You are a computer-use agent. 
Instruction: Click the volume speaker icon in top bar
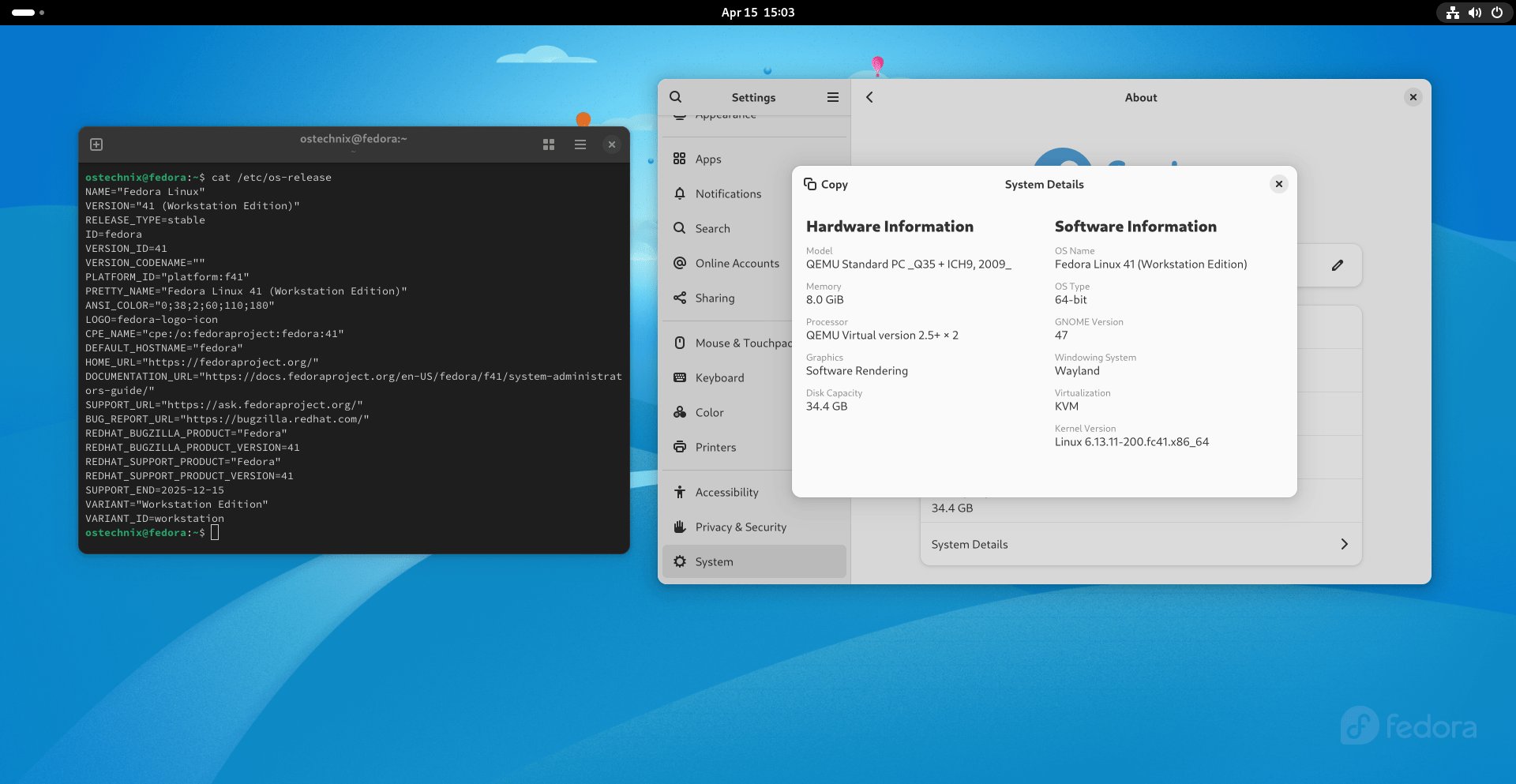click(x=1475, y=13)
